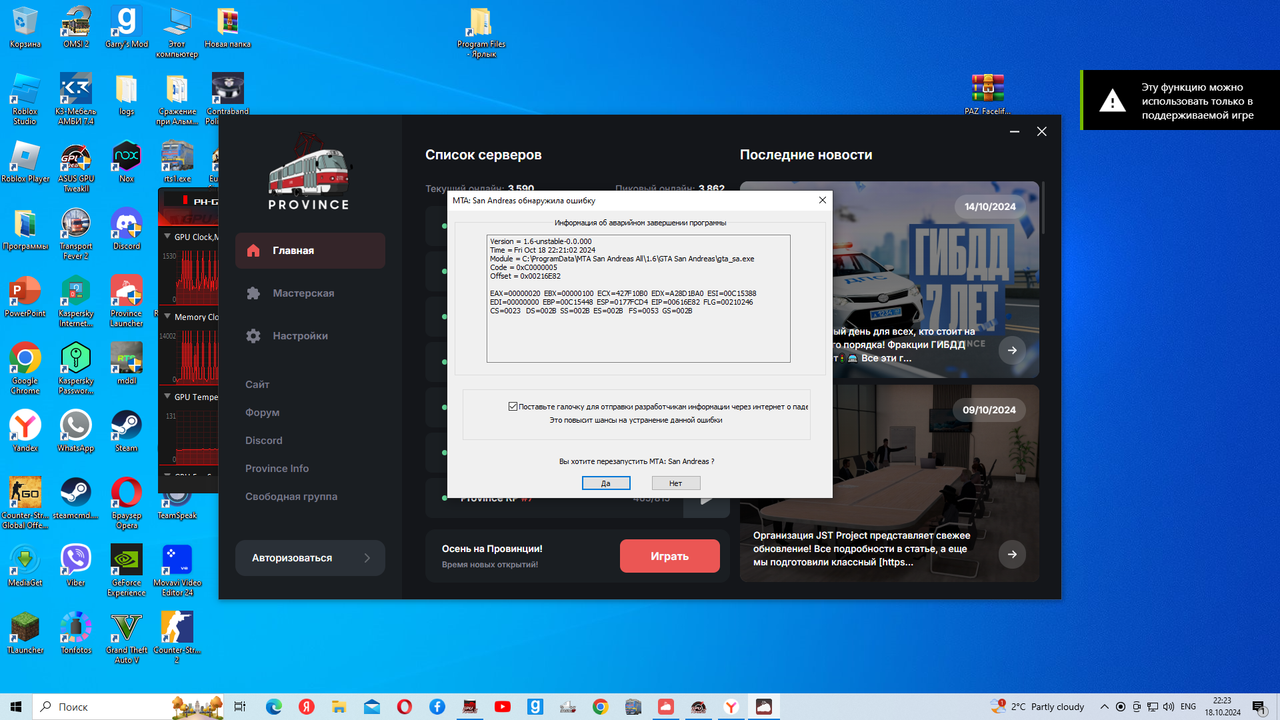Screen dimensions: 1280x720
Task: Select the Браузер Opera desktop icon
Action: [126, 502]
